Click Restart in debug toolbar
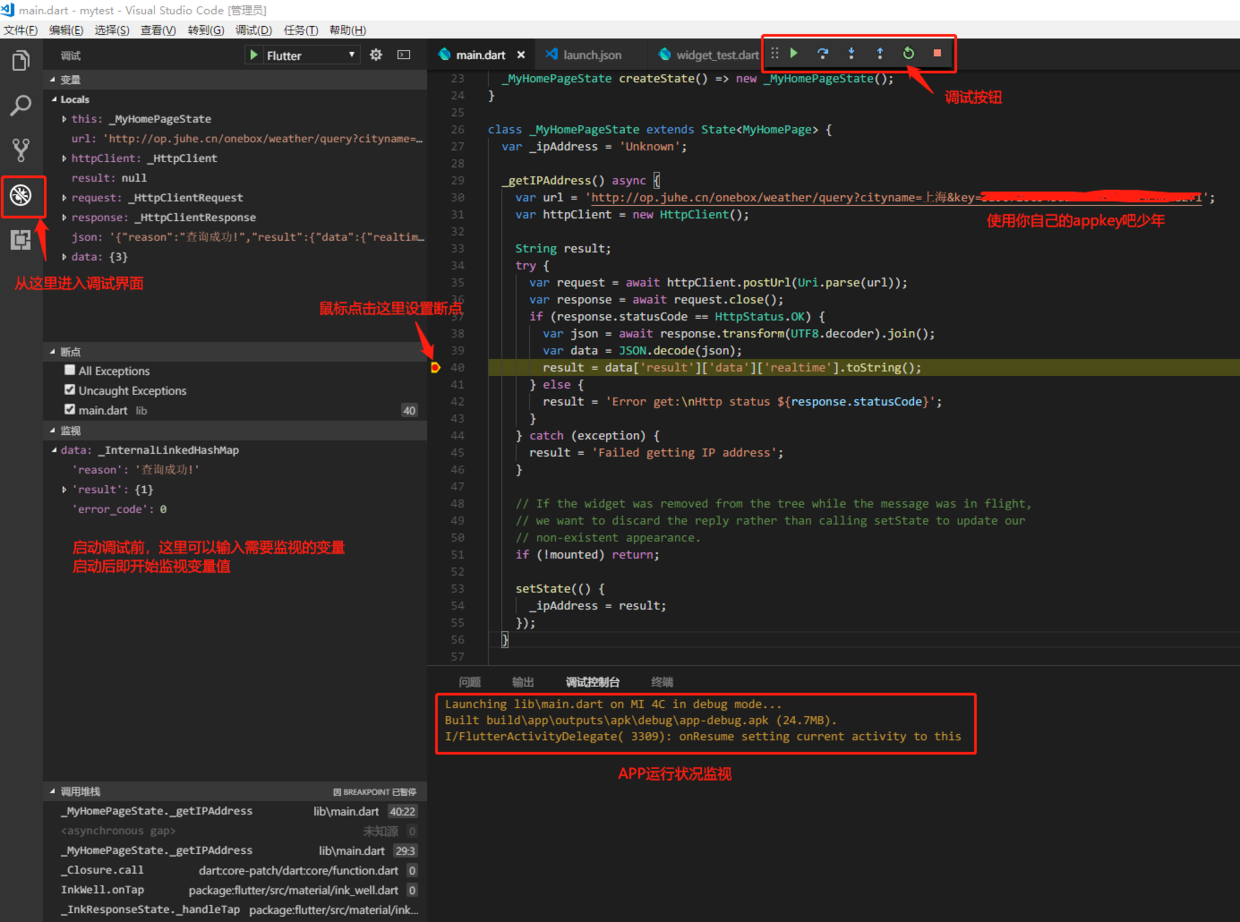Screen dimensions: 1240x922 pos(908,53)
